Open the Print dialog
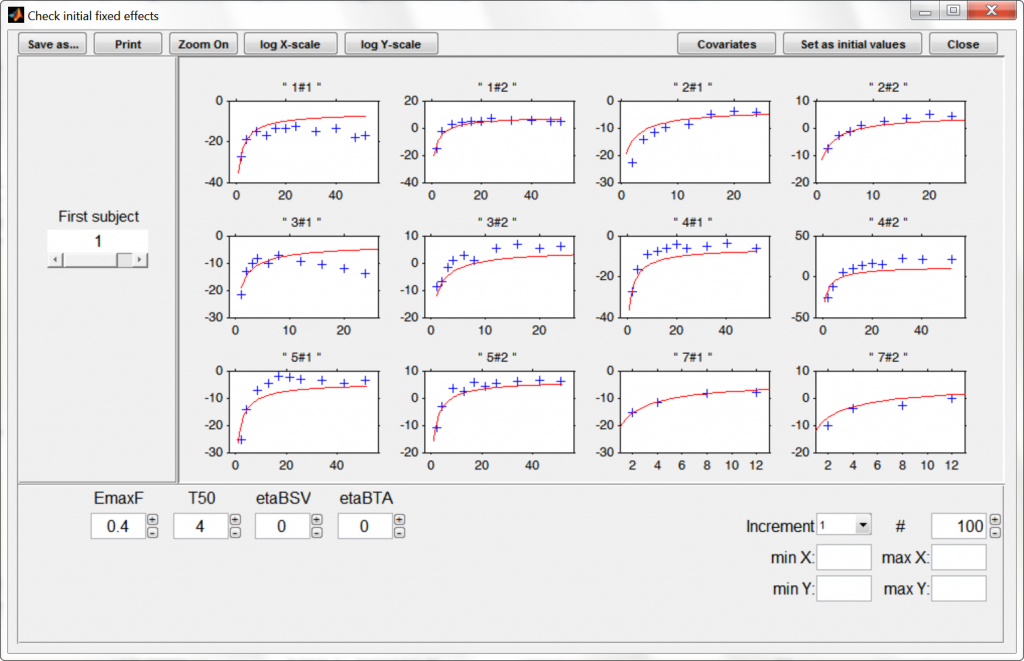 point(127,43)
